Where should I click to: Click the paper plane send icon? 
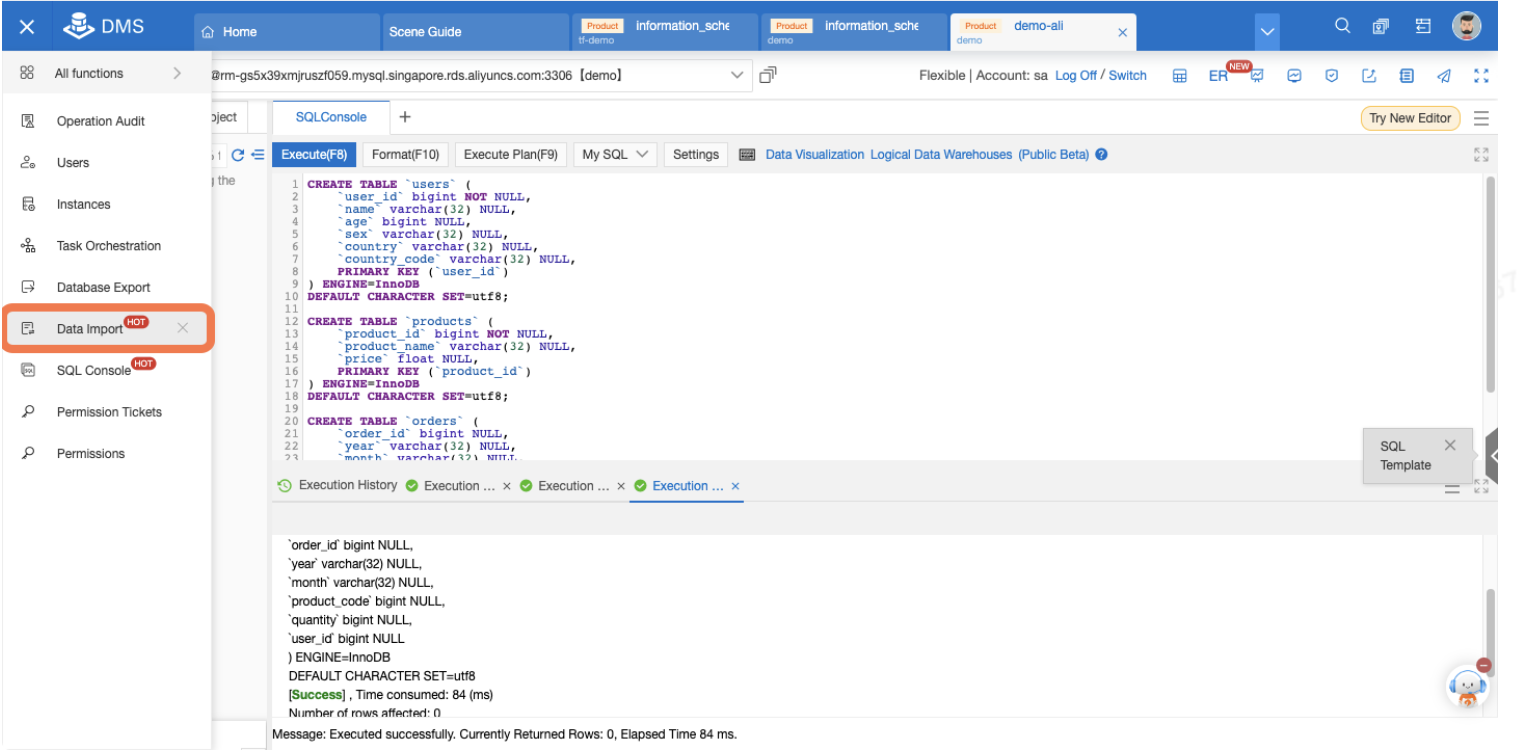click(1443, 75)
